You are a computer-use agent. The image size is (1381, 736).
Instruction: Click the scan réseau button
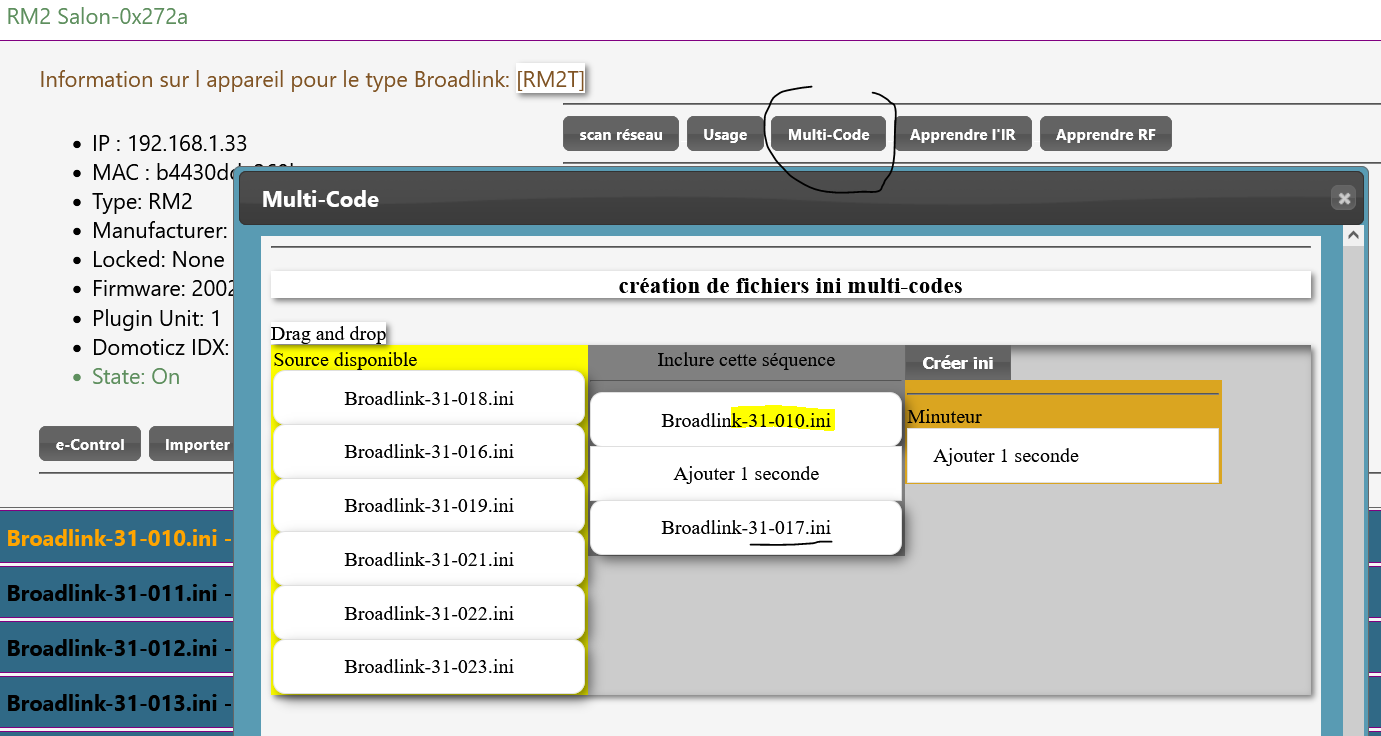pyautogui.click(x=621, y=134)
